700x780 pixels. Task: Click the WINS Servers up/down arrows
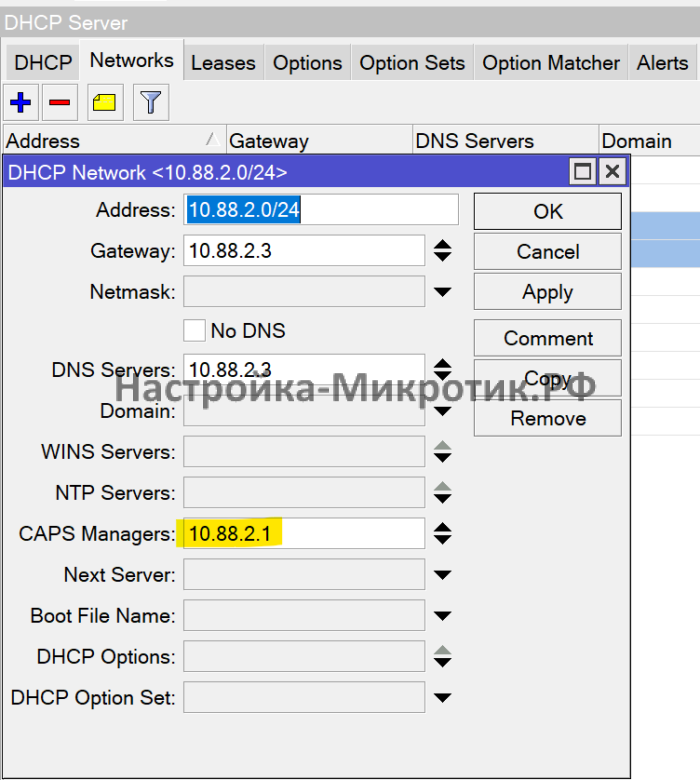click(x=442, y=452)
